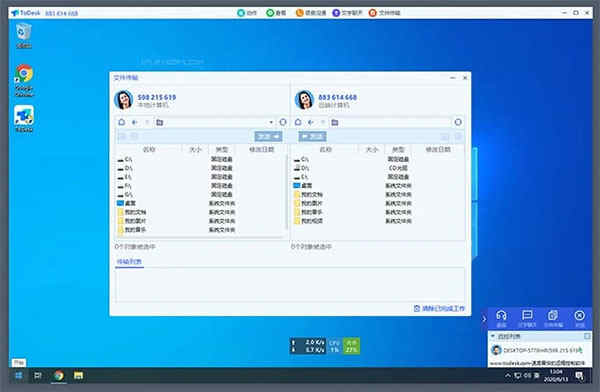The width and height of the screenshot is (600, 392).
Task: Go back in the local file pane
Action: [x=135, y=122]
